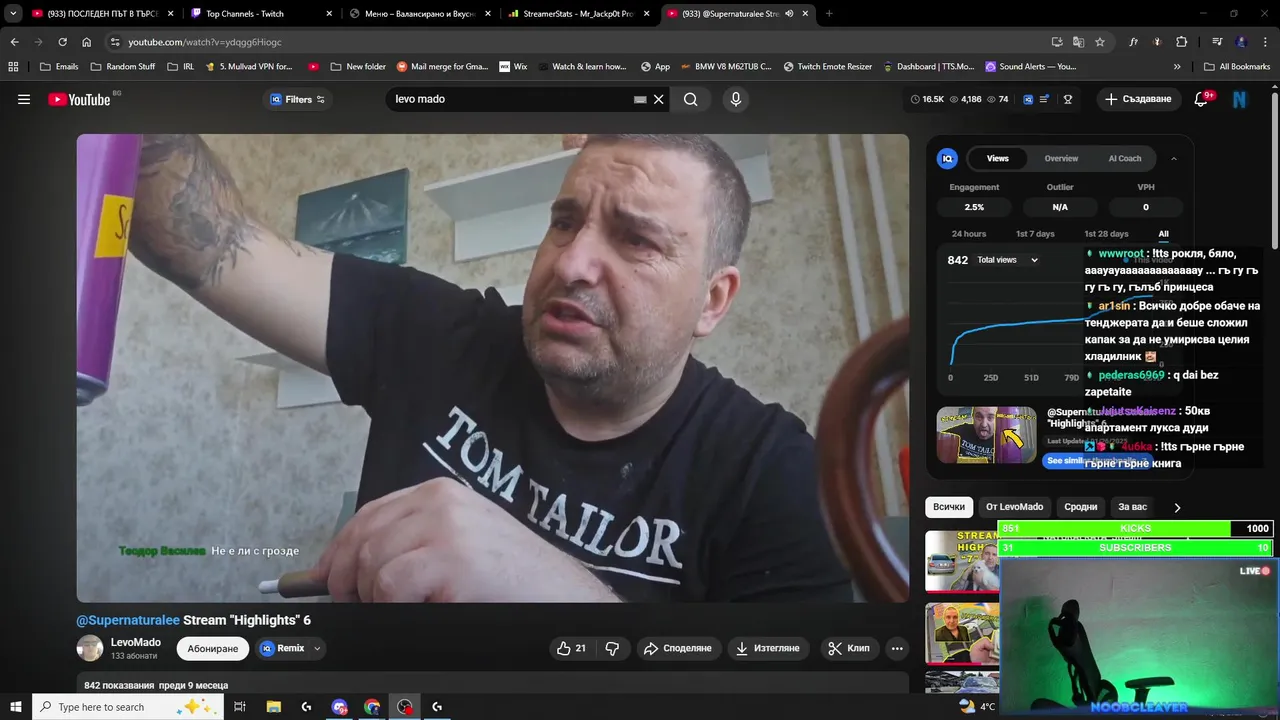This screenshot has height=720, width=1280.
Task: Open the @Supernaturalee mention link in title
Action: click(128, 620)
